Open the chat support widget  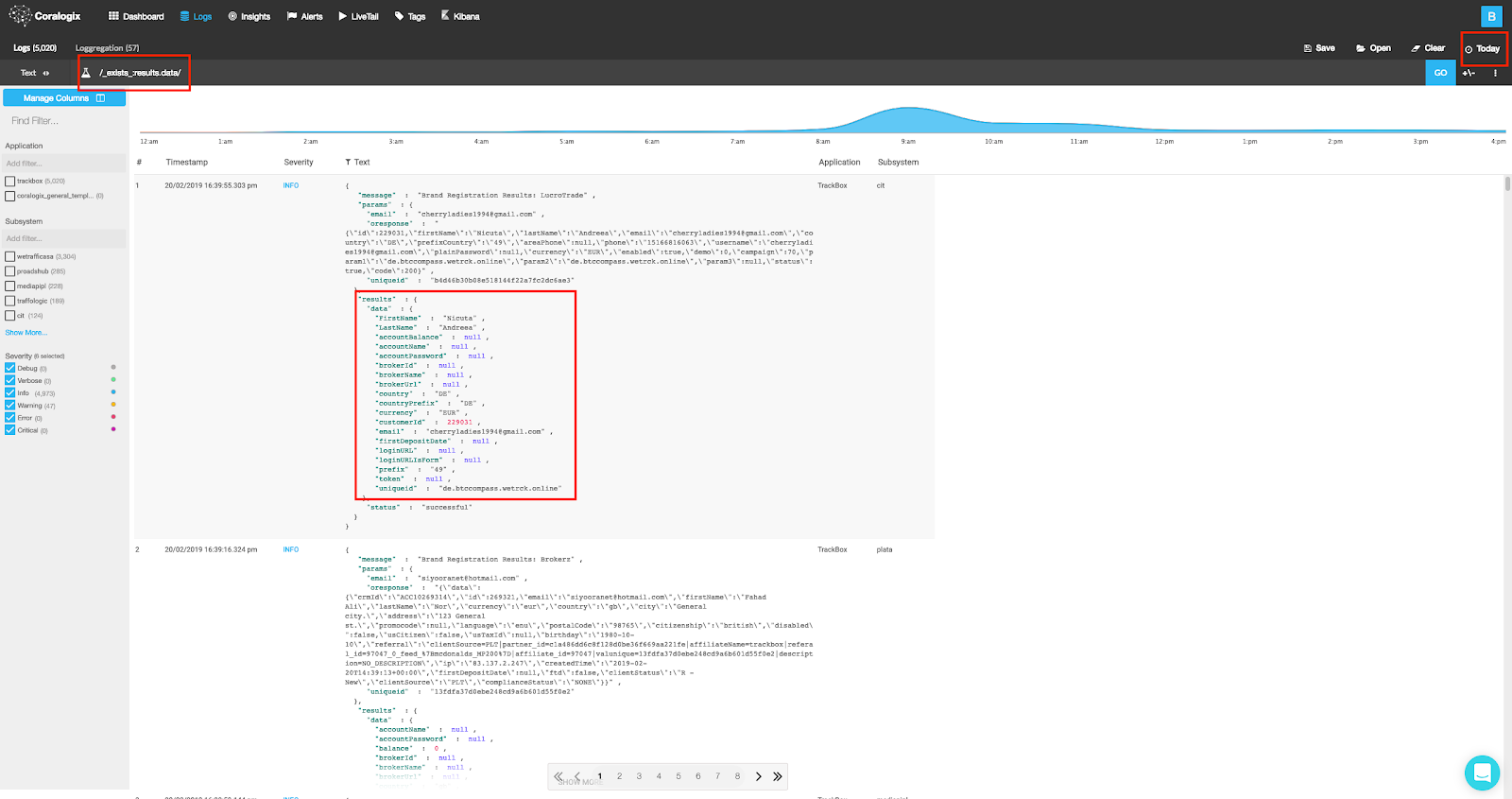click(1482, 773)
